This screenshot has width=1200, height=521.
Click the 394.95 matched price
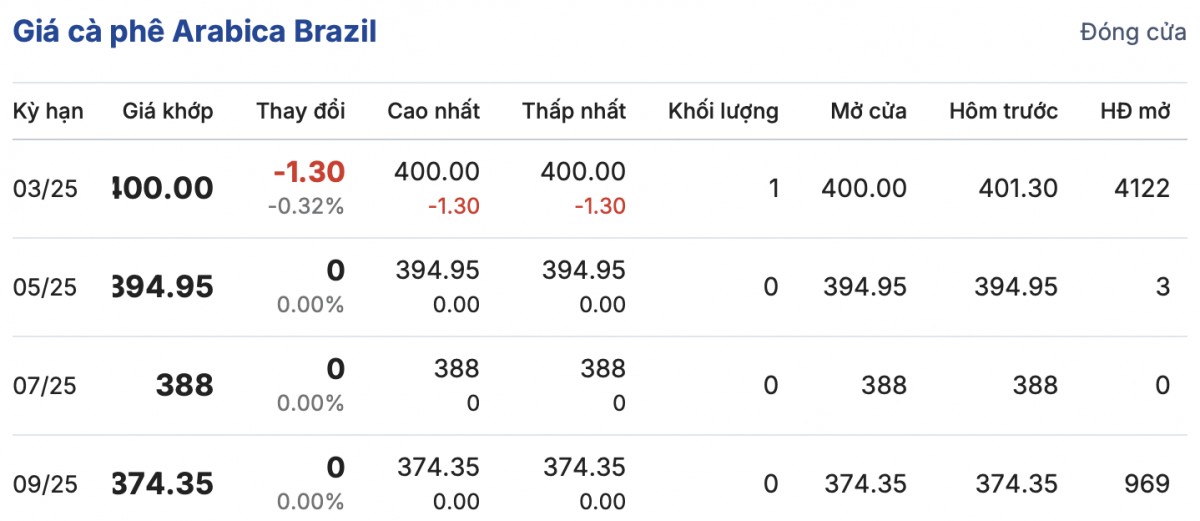click(x=163, y=287)
